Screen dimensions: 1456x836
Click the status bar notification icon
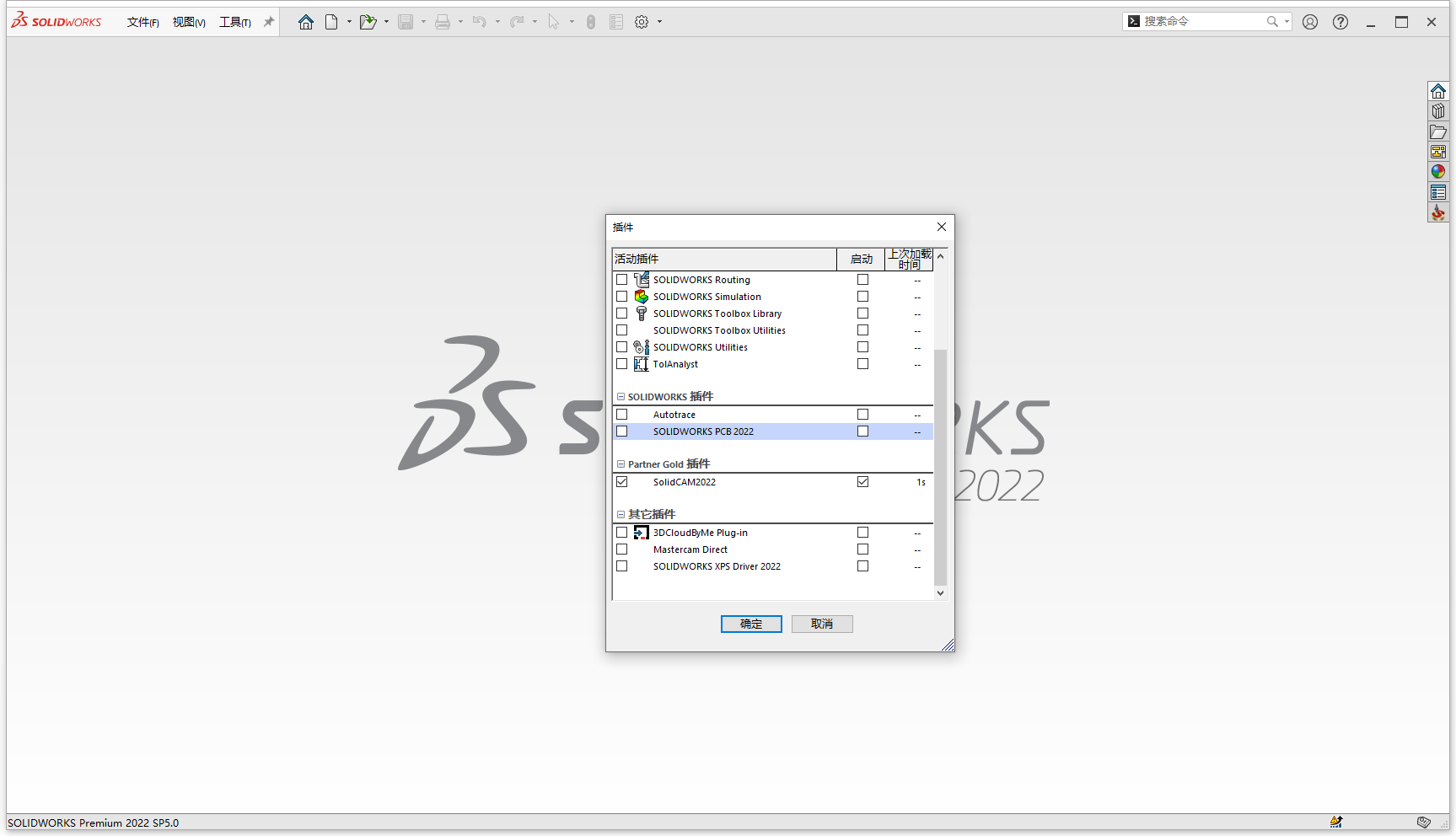coord(1336,823)
